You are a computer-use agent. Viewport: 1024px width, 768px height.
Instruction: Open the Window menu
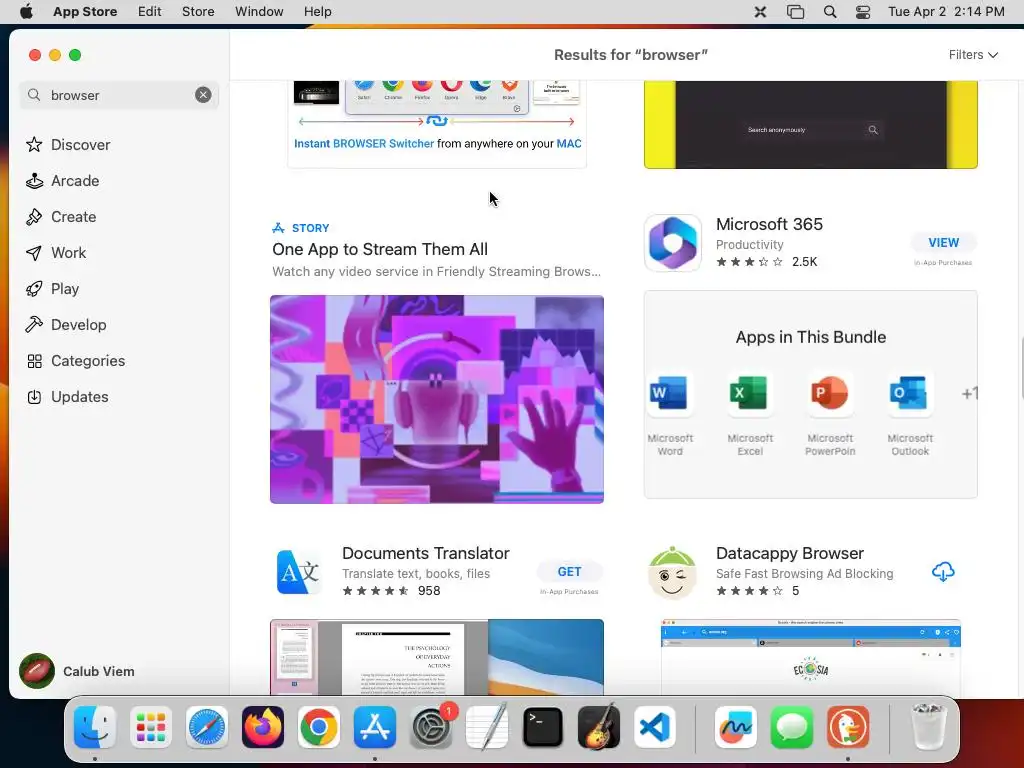coord(259,12)
